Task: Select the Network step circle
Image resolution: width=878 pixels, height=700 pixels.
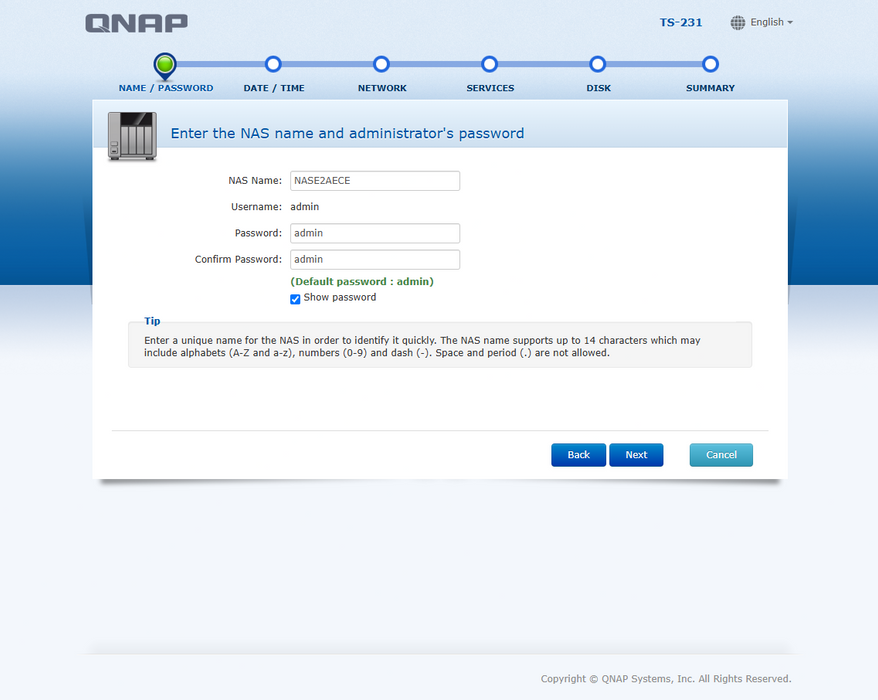Action: click(x=381, y=64)
